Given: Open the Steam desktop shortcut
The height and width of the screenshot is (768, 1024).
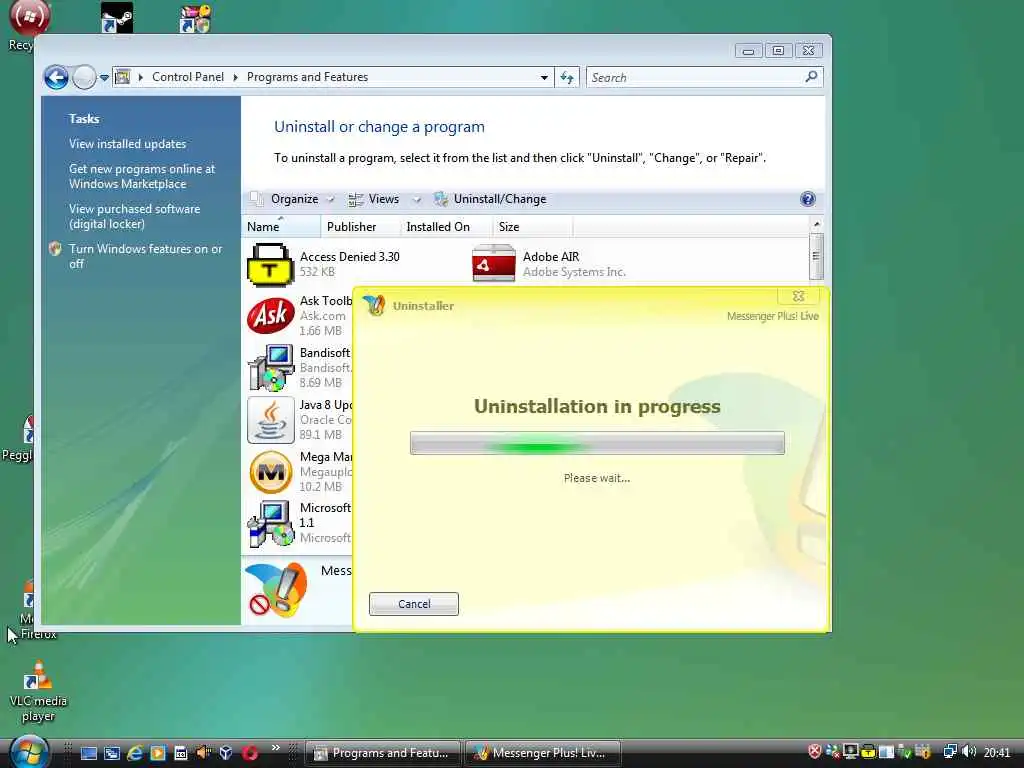Looking at the screenshot, I should point(117,18).
